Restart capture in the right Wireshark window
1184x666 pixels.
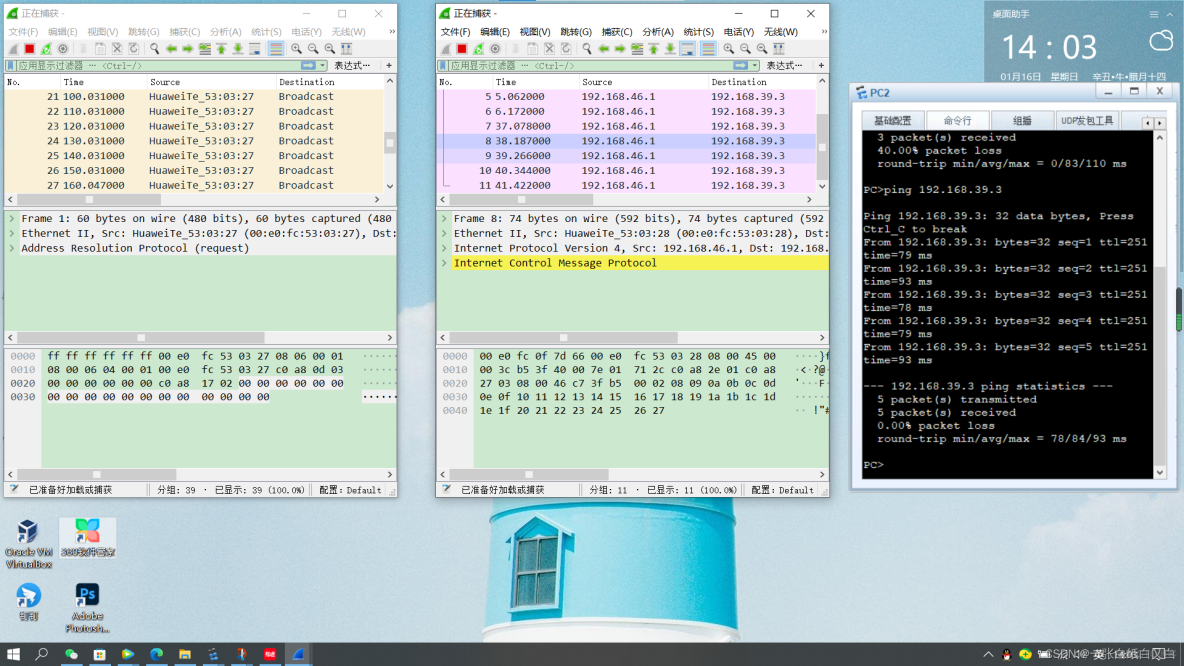(x=479, y=48)
